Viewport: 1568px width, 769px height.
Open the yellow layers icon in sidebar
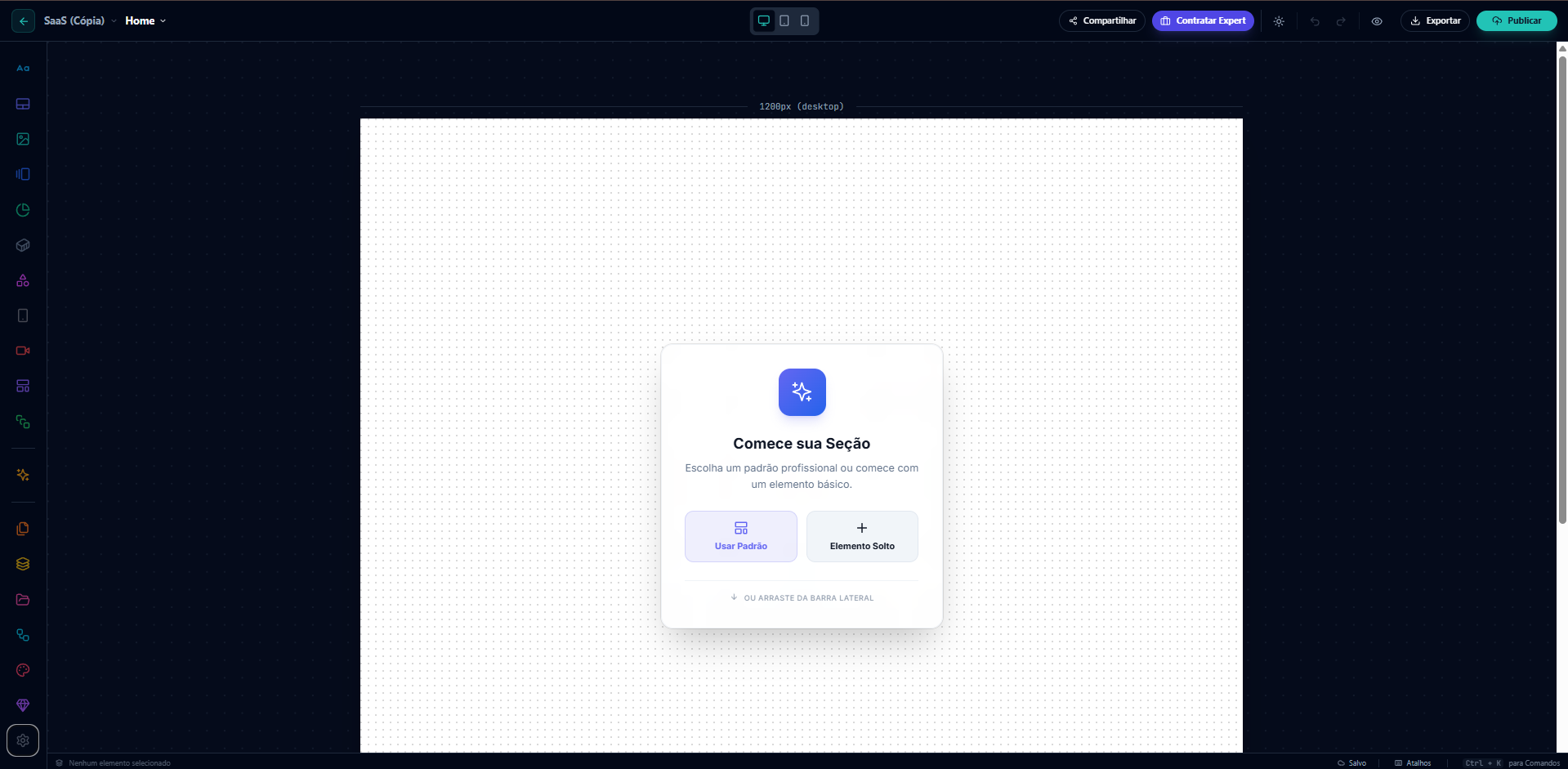[23, 564]
